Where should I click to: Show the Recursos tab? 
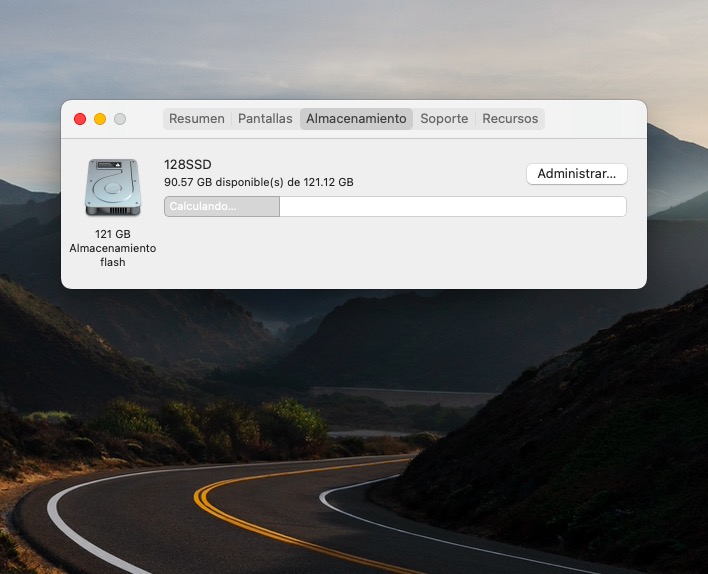click(510, 119)
